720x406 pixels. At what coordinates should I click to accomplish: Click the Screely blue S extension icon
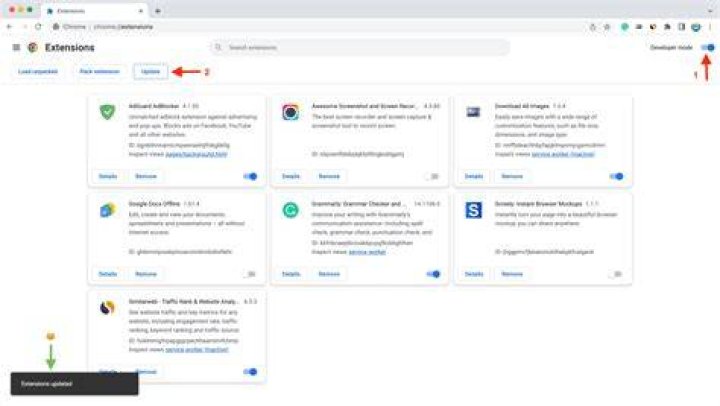473,210
